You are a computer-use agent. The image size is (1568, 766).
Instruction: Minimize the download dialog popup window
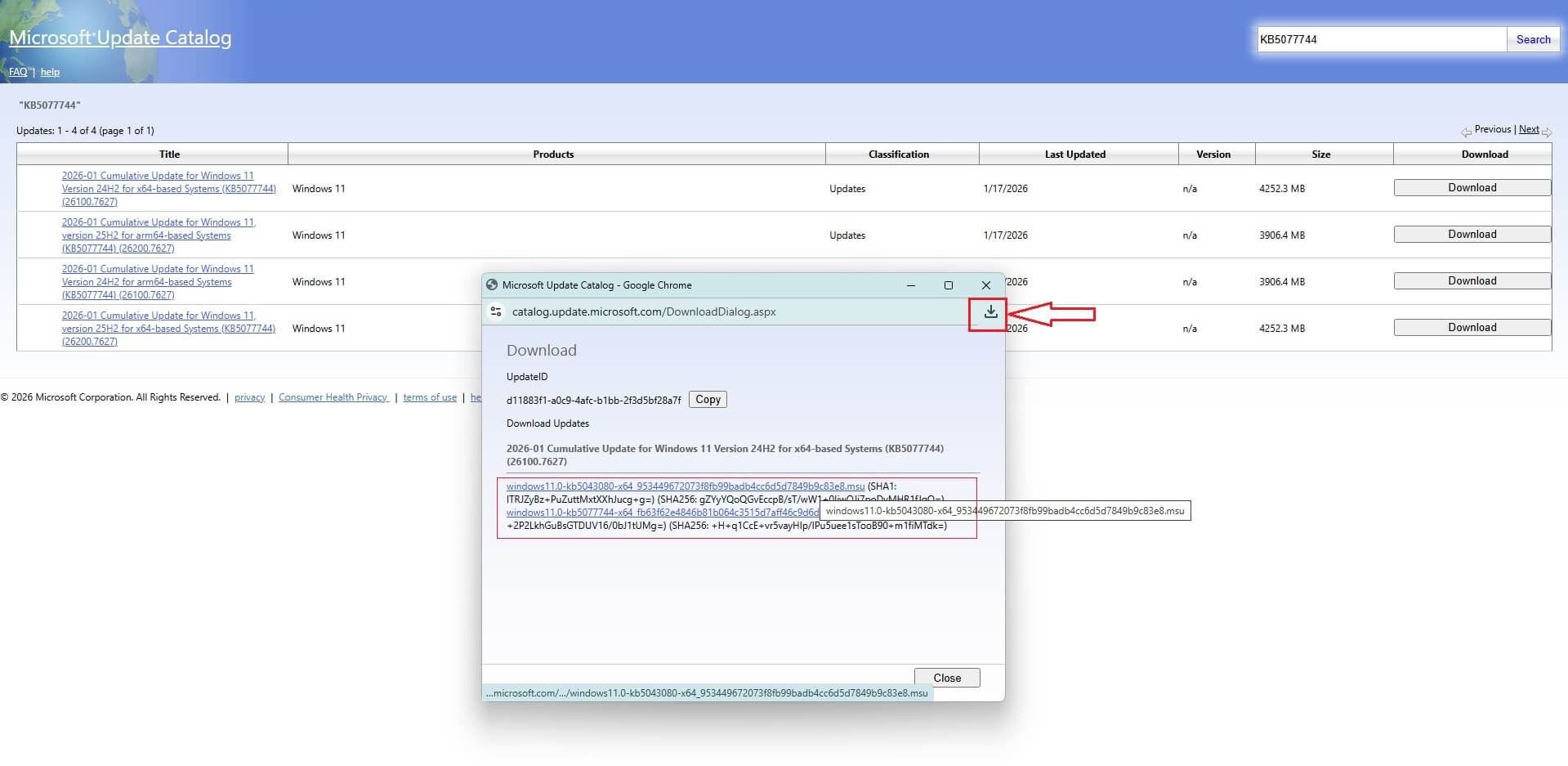[911, 285]
